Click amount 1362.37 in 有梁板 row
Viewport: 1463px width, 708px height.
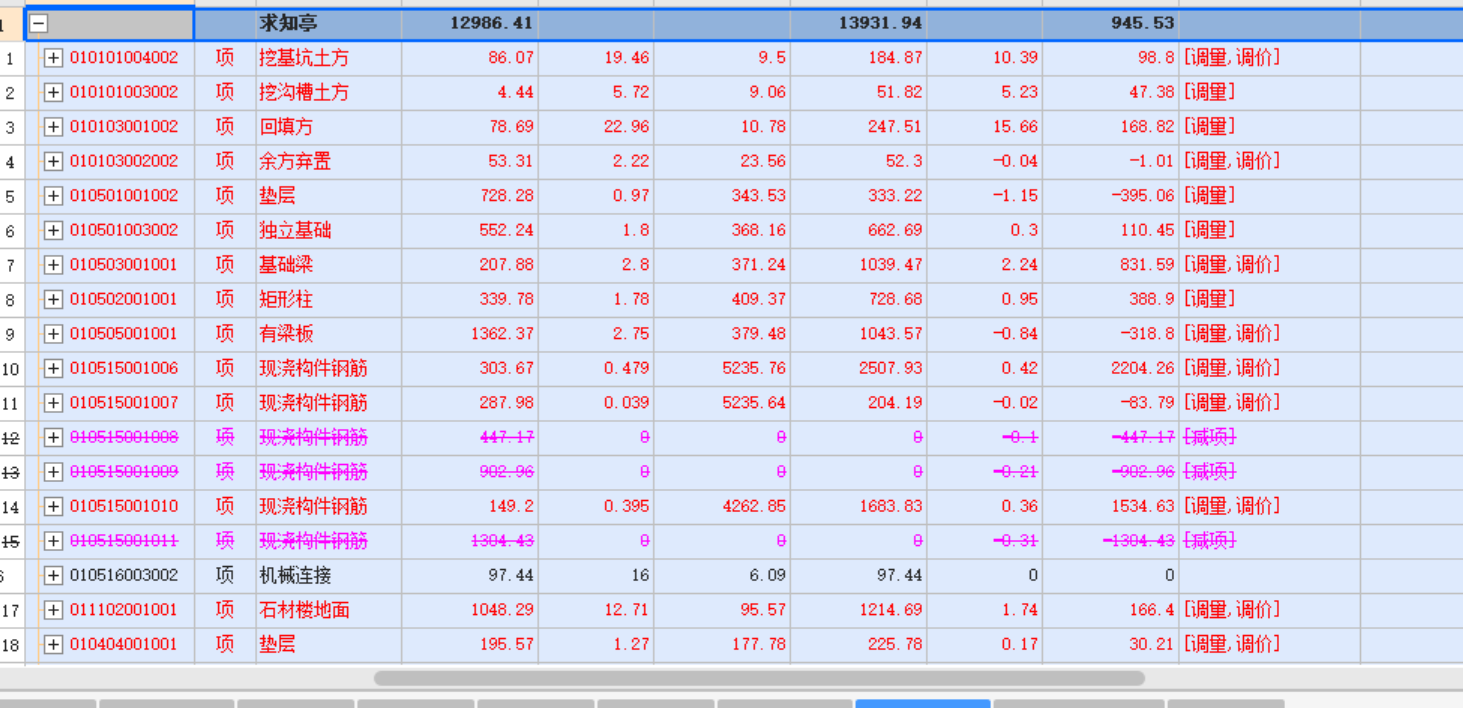point(502,334)
